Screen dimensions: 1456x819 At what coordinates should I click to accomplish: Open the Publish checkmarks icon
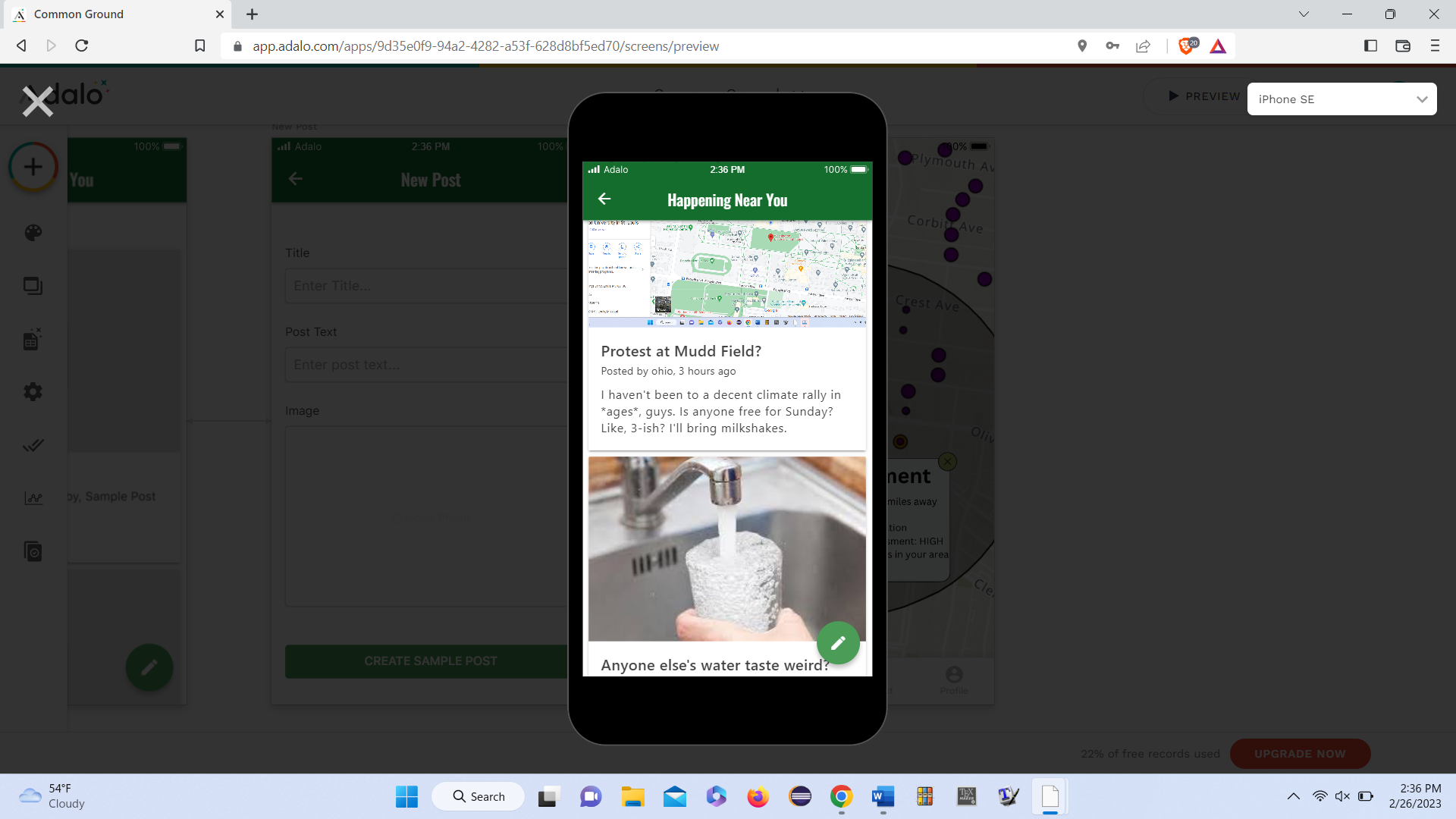[x=33, y=445]
